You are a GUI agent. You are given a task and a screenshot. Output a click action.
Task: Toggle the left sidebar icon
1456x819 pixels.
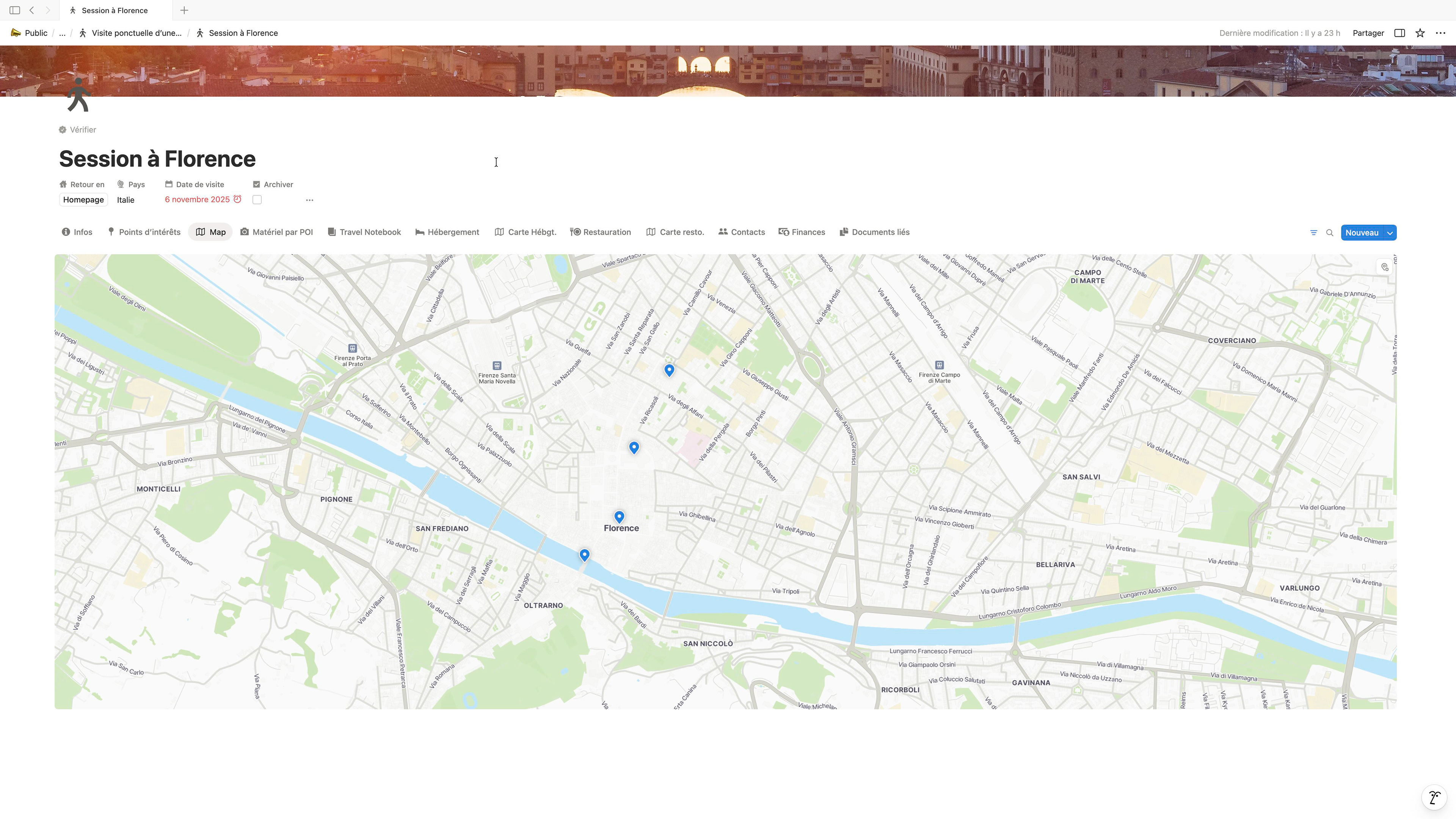coord(15,10)
